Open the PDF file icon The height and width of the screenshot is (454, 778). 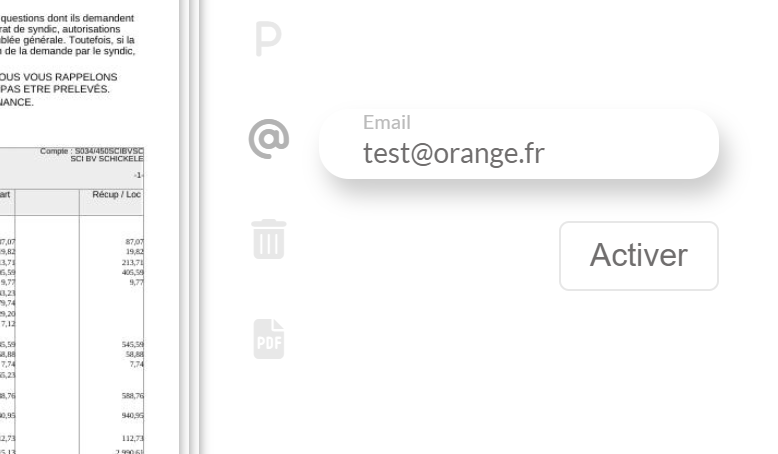[269, 339]
